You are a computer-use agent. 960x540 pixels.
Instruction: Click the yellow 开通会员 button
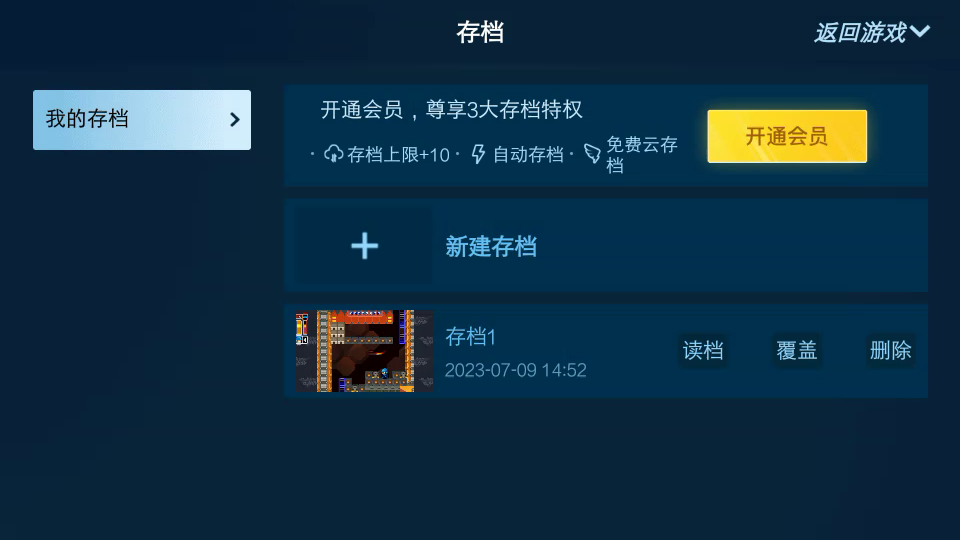(x=787, y=136)
